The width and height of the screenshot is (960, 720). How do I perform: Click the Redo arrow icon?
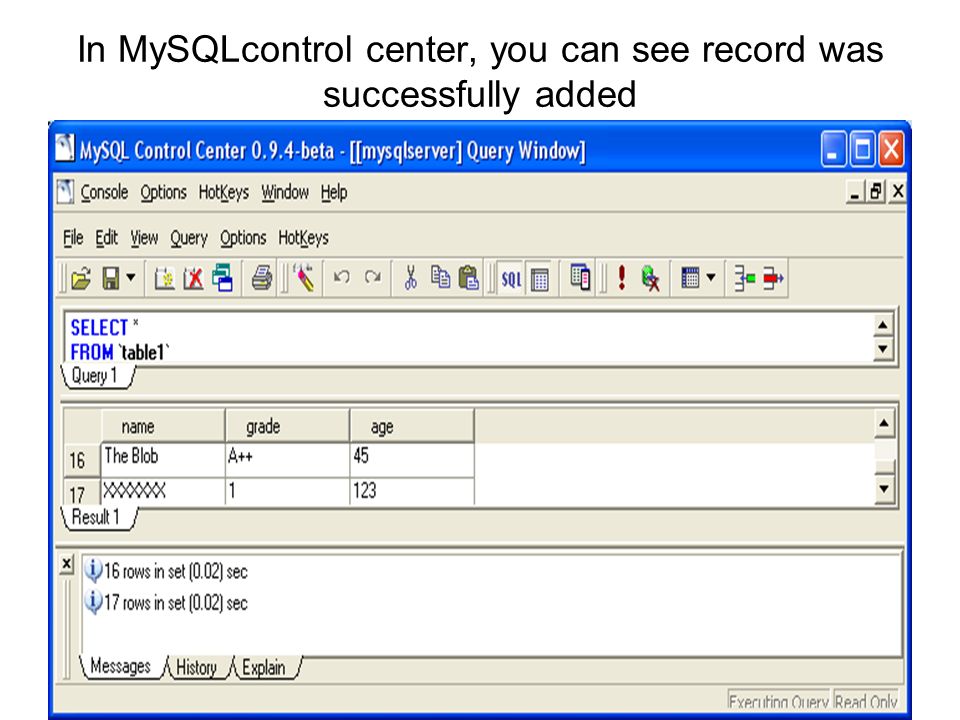point(373,277)
